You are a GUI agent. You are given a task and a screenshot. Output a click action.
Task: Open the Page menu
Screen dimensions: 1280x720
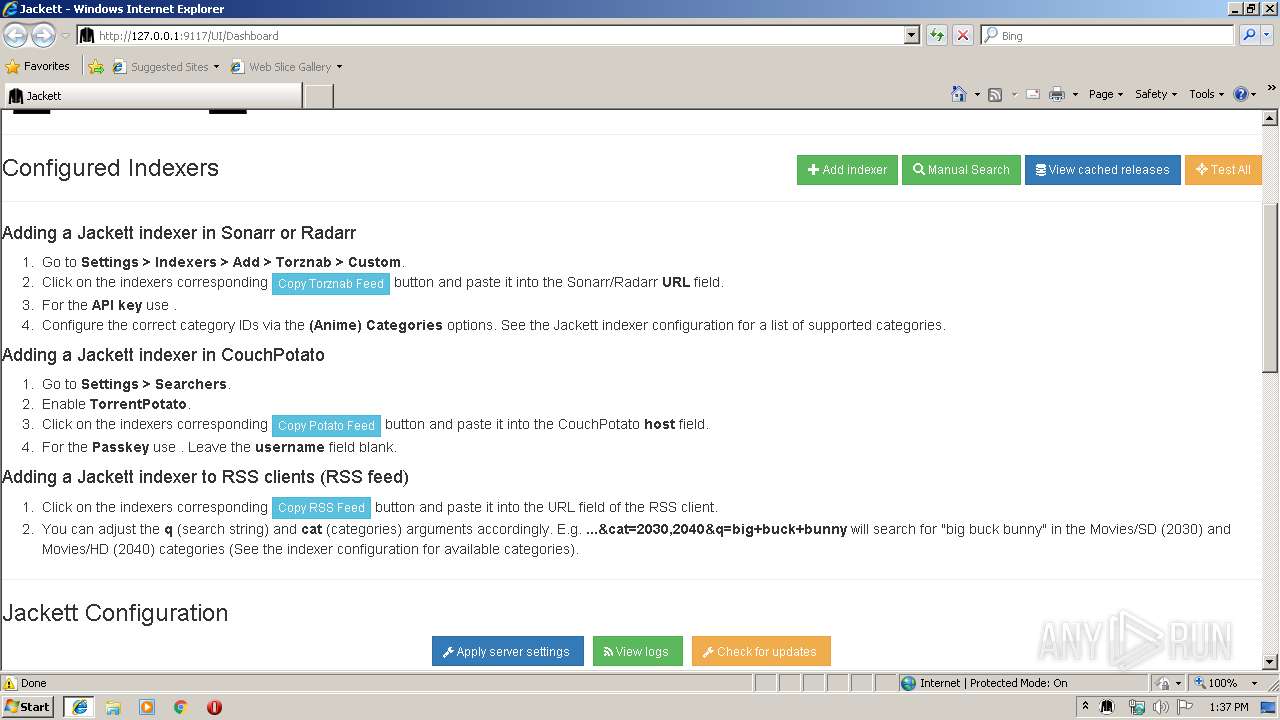click(1105, 94)
